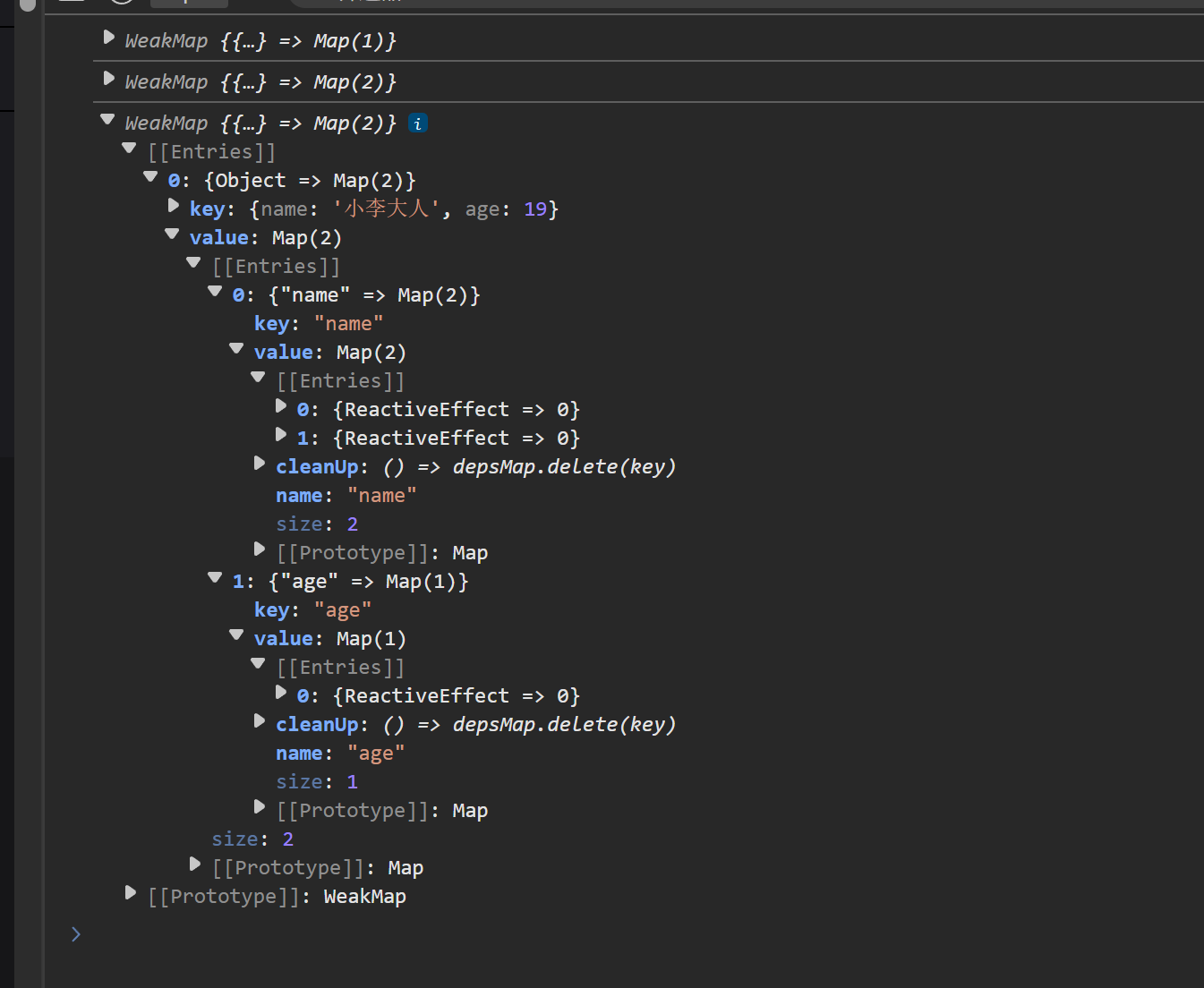Expand the ReactiveEffect entry inside the age map

(x=281, y=693)
